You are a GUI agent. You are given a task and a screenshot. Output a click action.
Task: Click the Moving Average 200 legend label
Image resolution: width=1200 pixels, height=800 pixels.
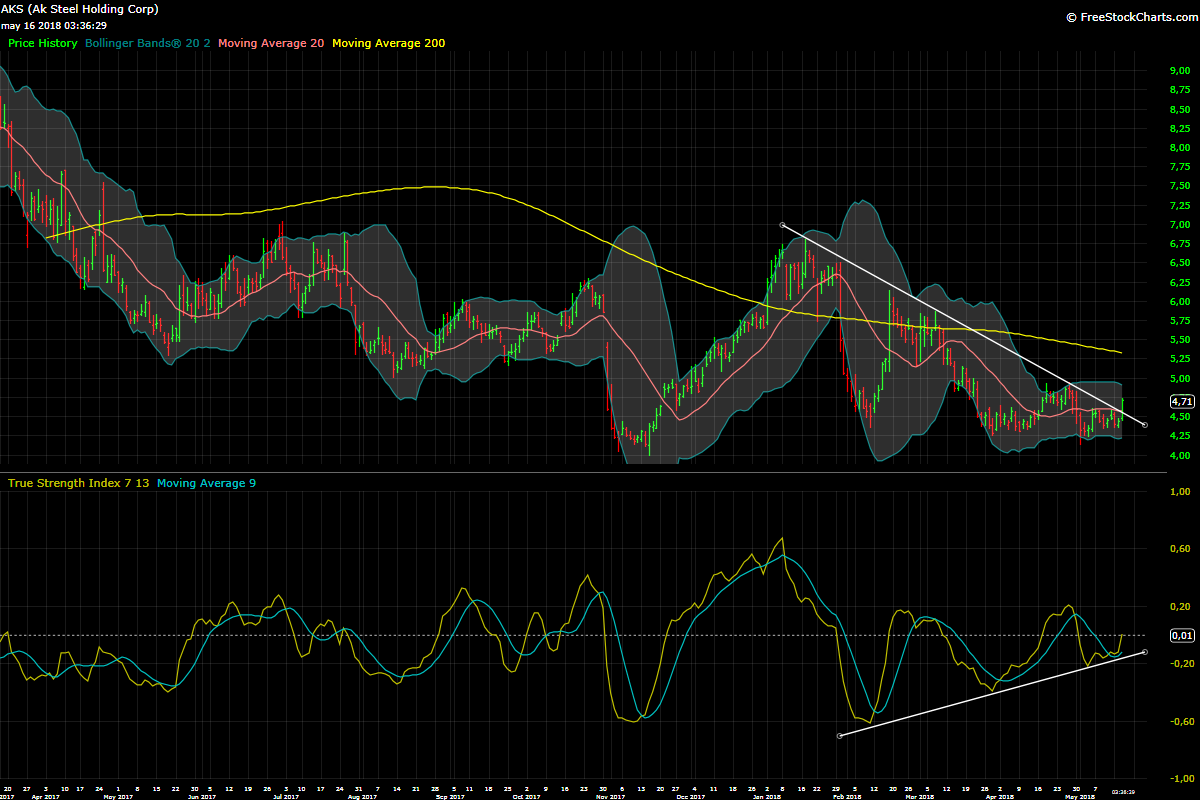pos(388,43)
